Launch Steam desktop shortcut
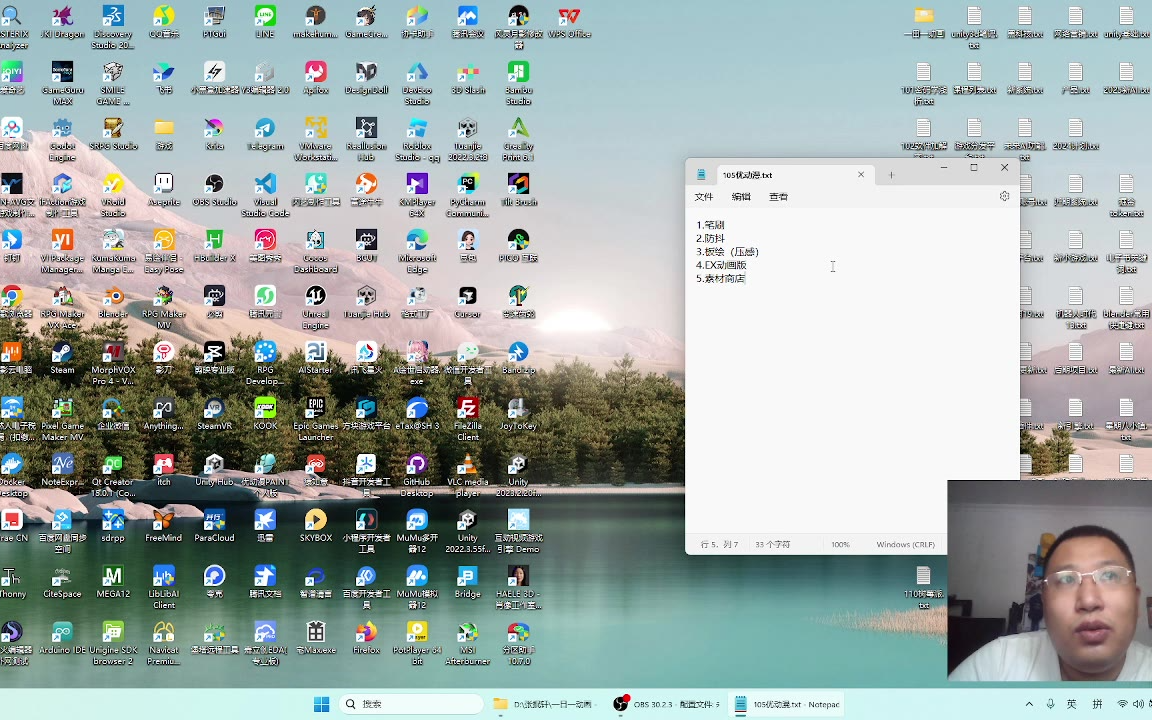The width and height of the screenshot is (1152, 720). [62, 357]
